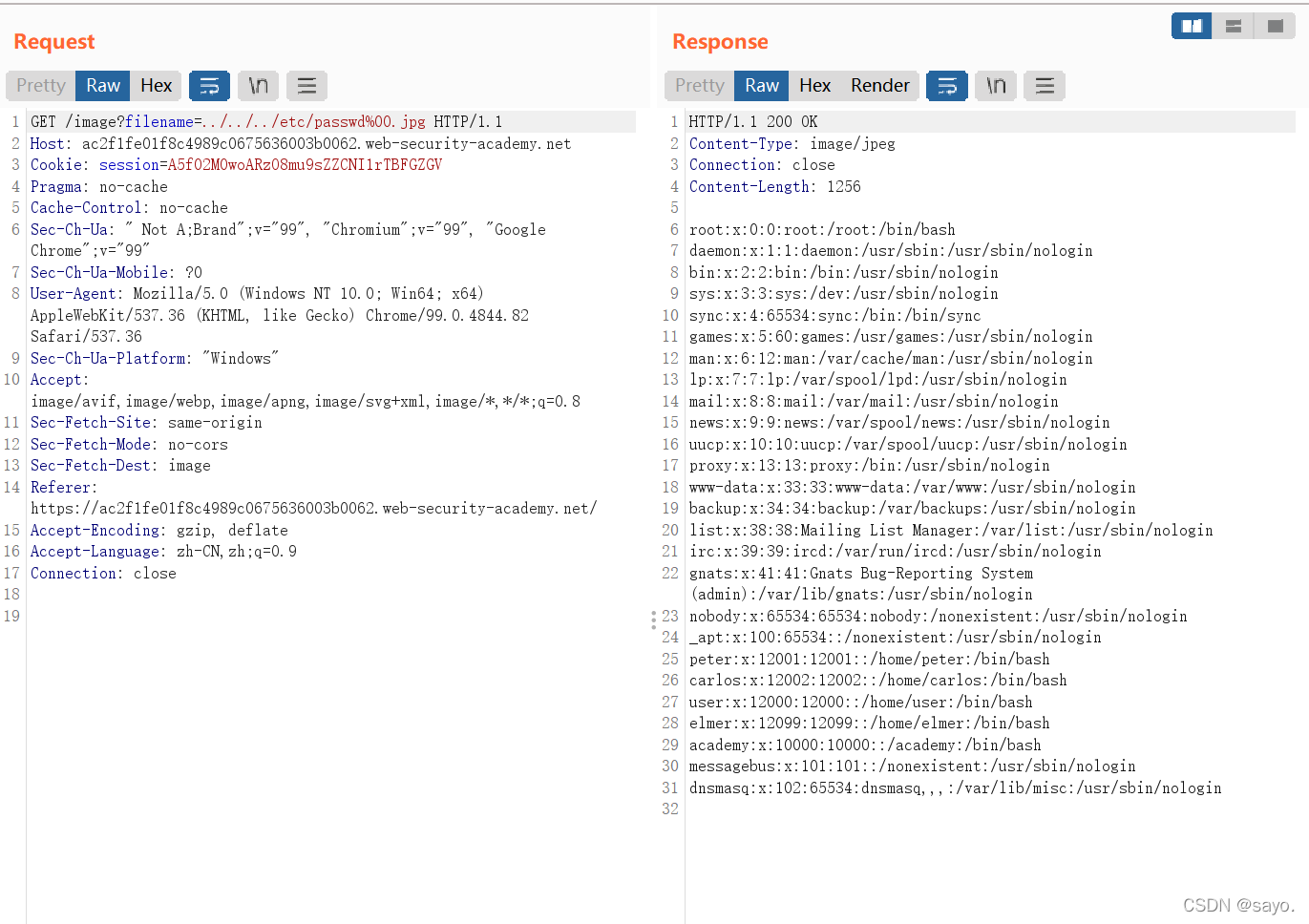1309x924 pixels.
Task: Click the GET /image?filename request line
Action: coord(266,122)
